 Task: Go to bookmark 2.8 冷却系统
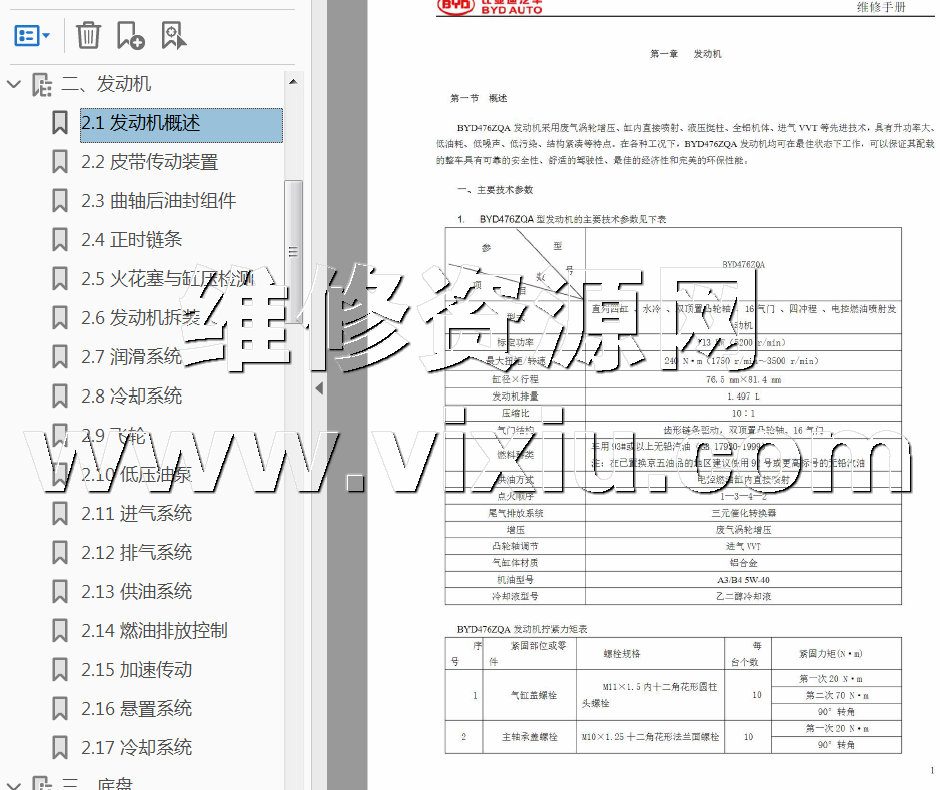pyautogui.click(x=131, y=396)
